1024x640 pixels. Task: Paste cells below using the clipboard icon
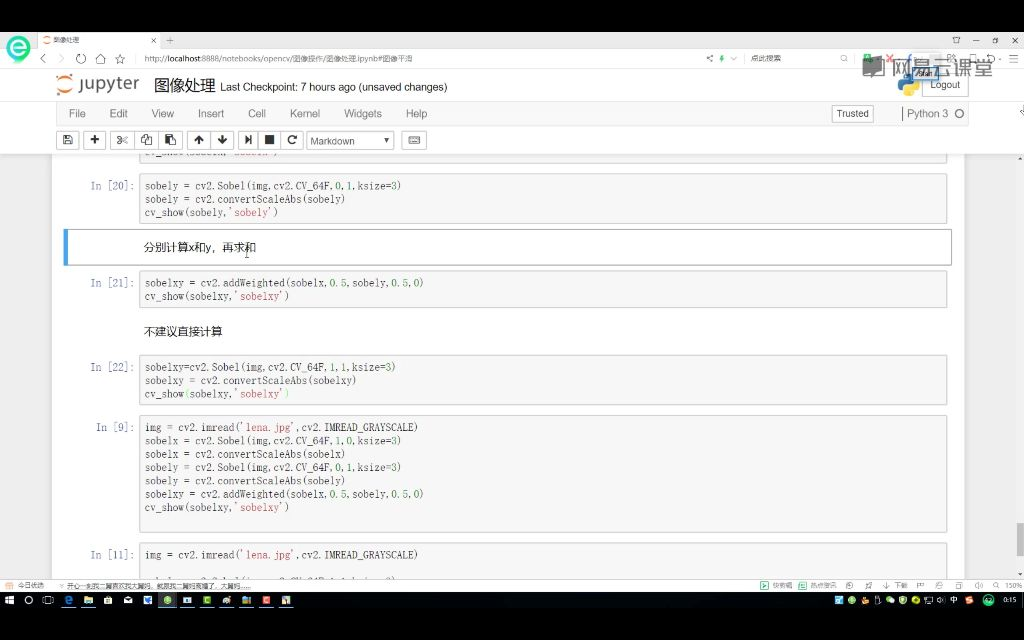[x=170, y=140]
